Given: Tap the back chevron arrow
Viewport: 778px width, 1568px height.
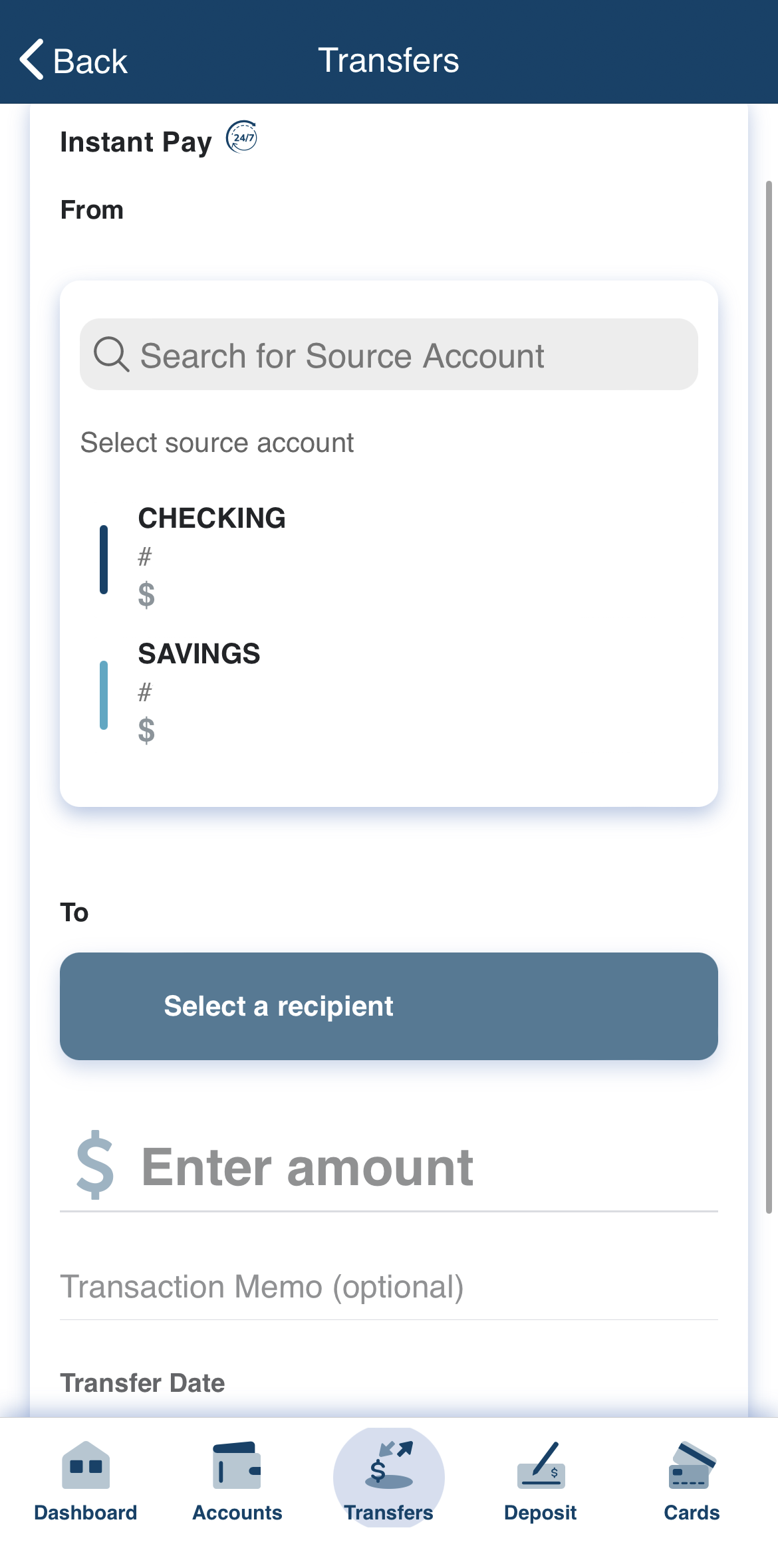Looking at the screenshot, I should (x=32, y=60).
